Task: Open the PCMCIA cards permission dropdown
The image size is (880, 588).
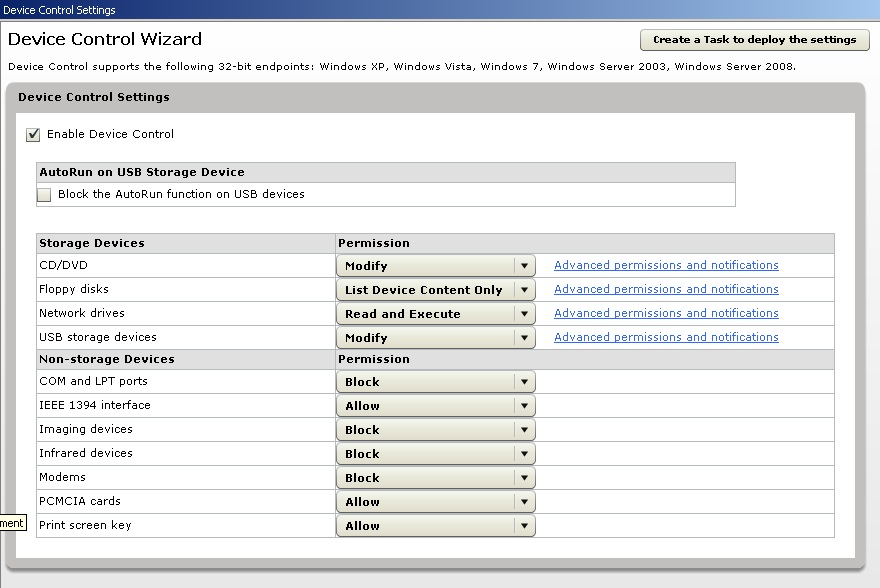Action: 525,501
